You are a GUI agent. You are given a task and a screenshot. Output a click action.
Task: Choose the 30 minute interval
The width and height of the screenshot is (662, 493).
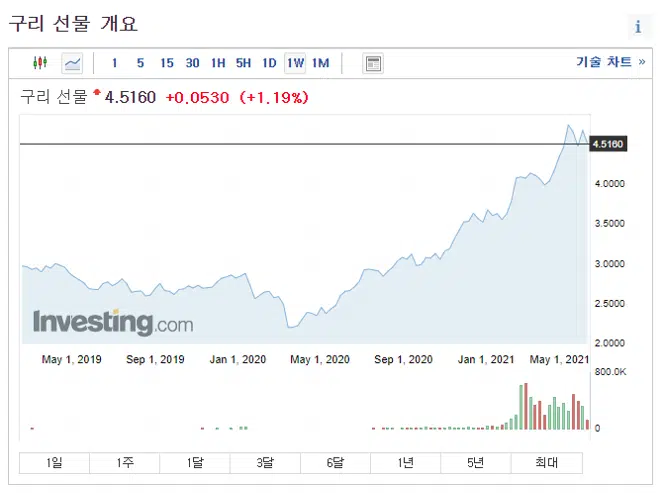[x=193, y=63]
